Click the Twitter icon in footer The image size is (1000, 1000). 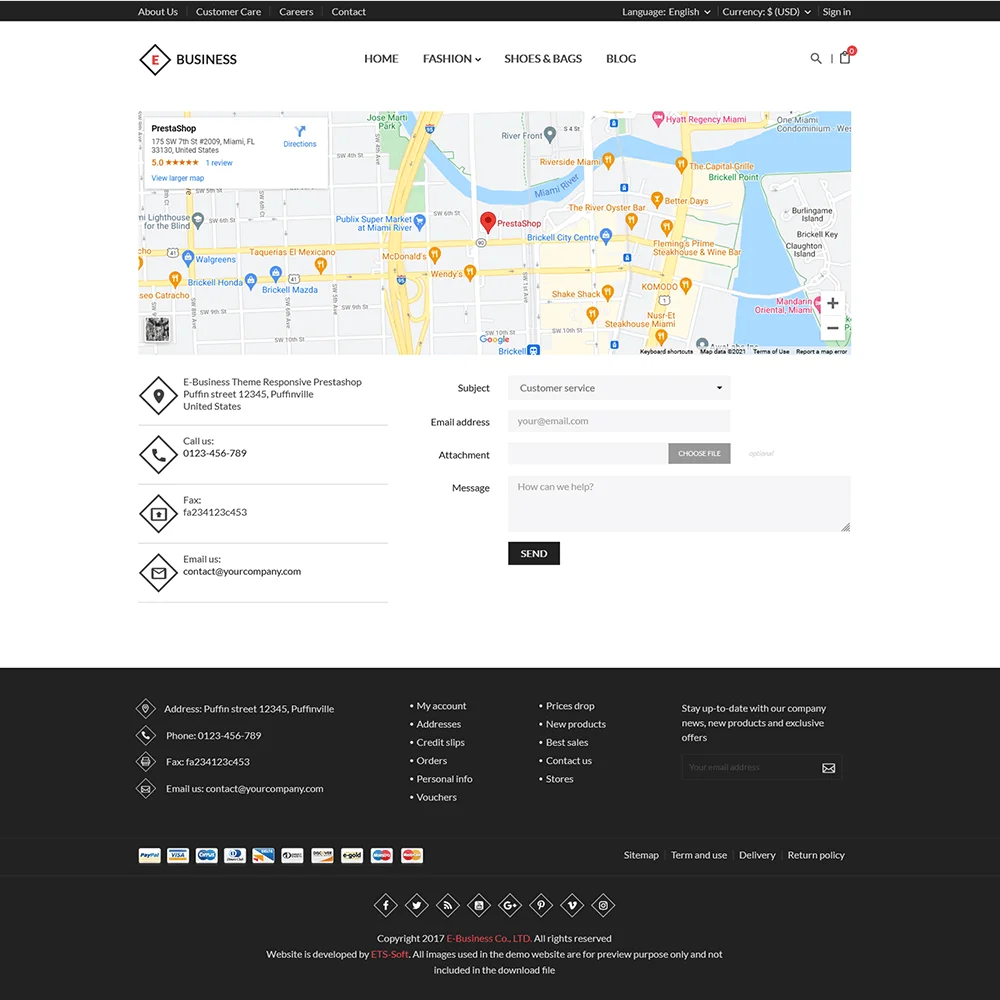point(417,906)
